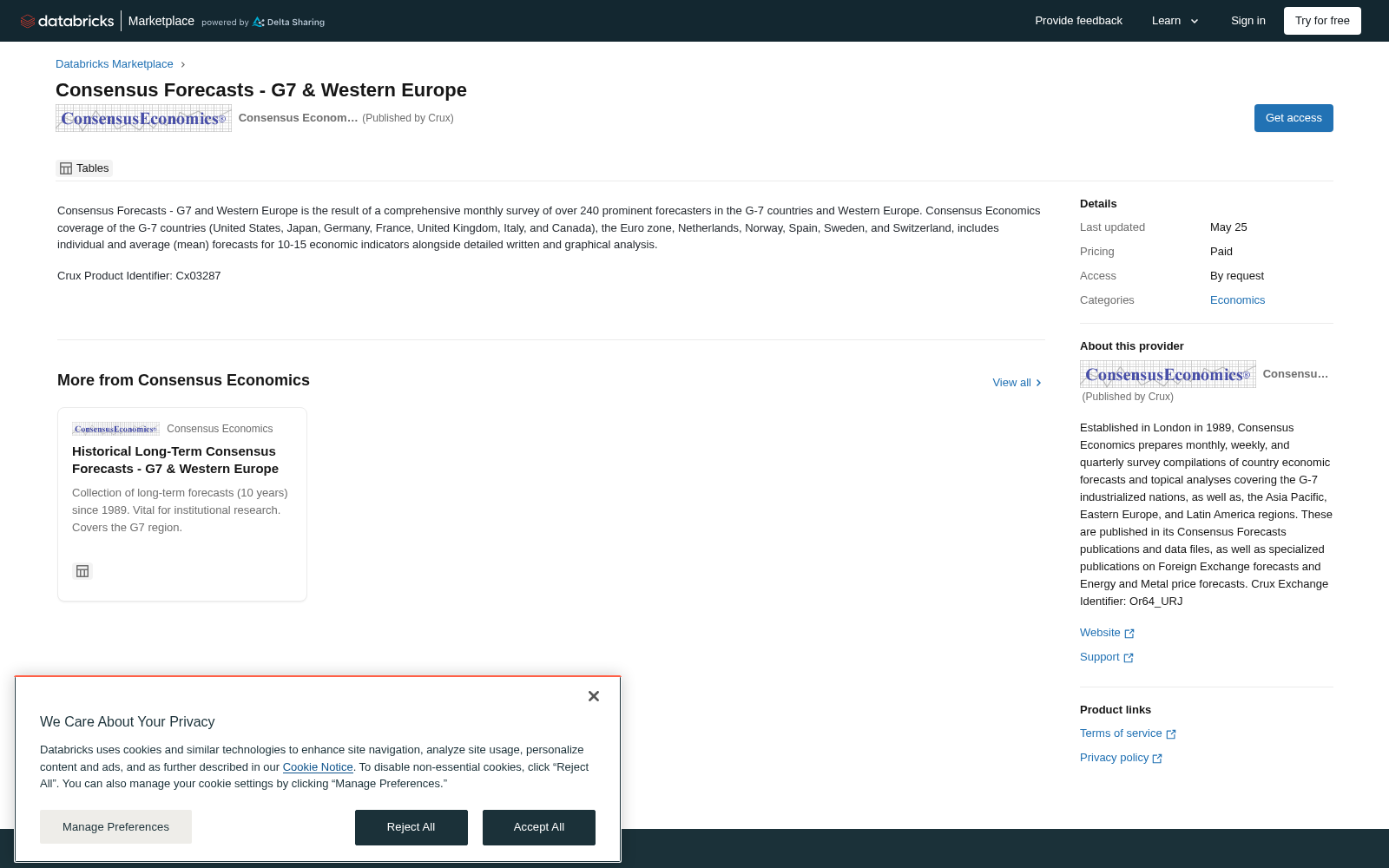The width and height of the screenshot is (1389, 868).
Task: Open the Privacy policy link
Action: [x=1121, y=758]
